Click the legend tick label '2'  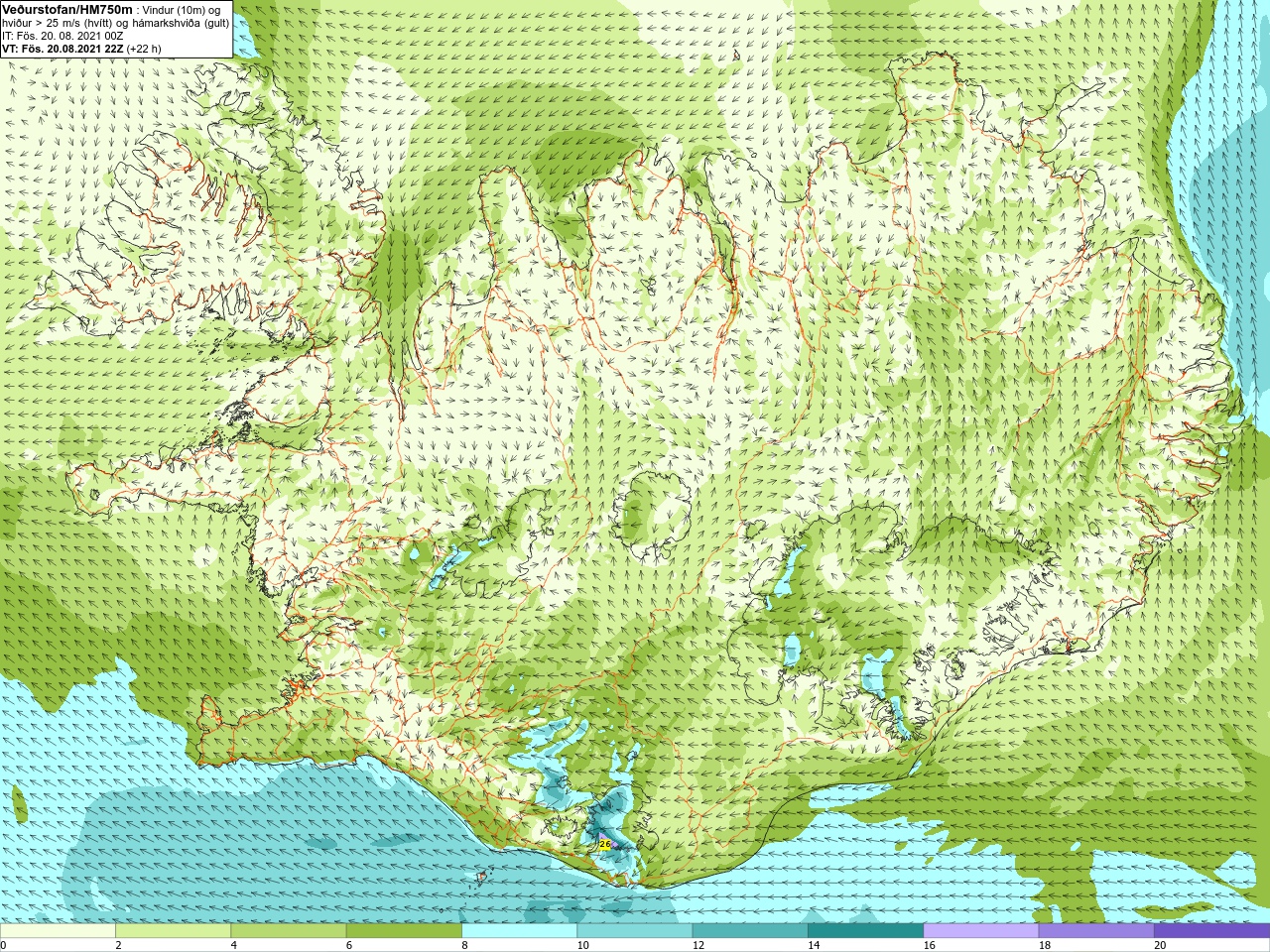pyautogui.click(x=118, y=945)
